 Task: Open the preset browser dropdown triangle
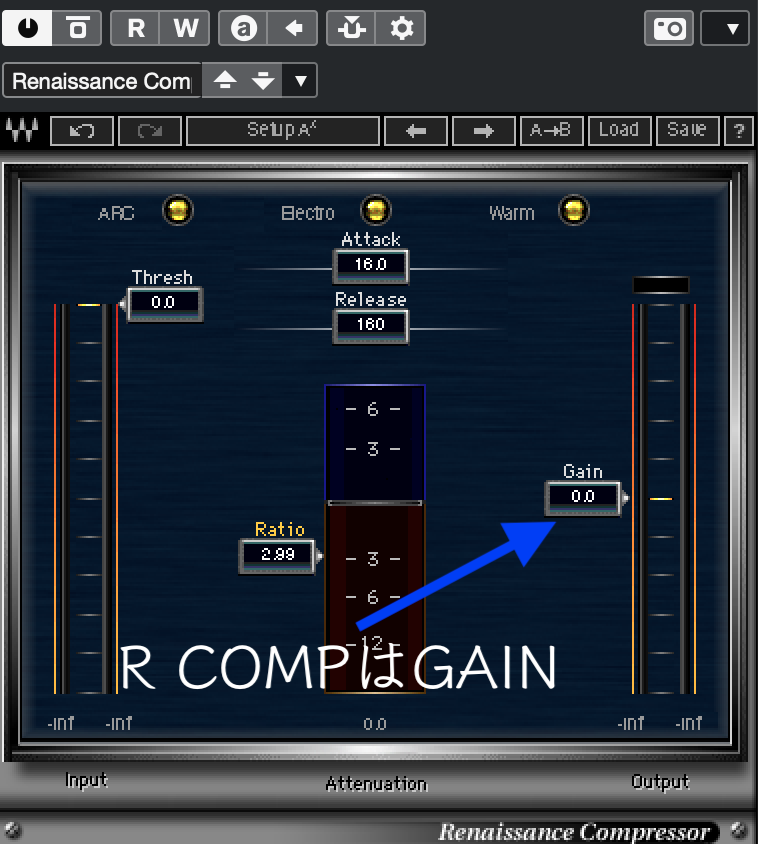tap(300, 81)
